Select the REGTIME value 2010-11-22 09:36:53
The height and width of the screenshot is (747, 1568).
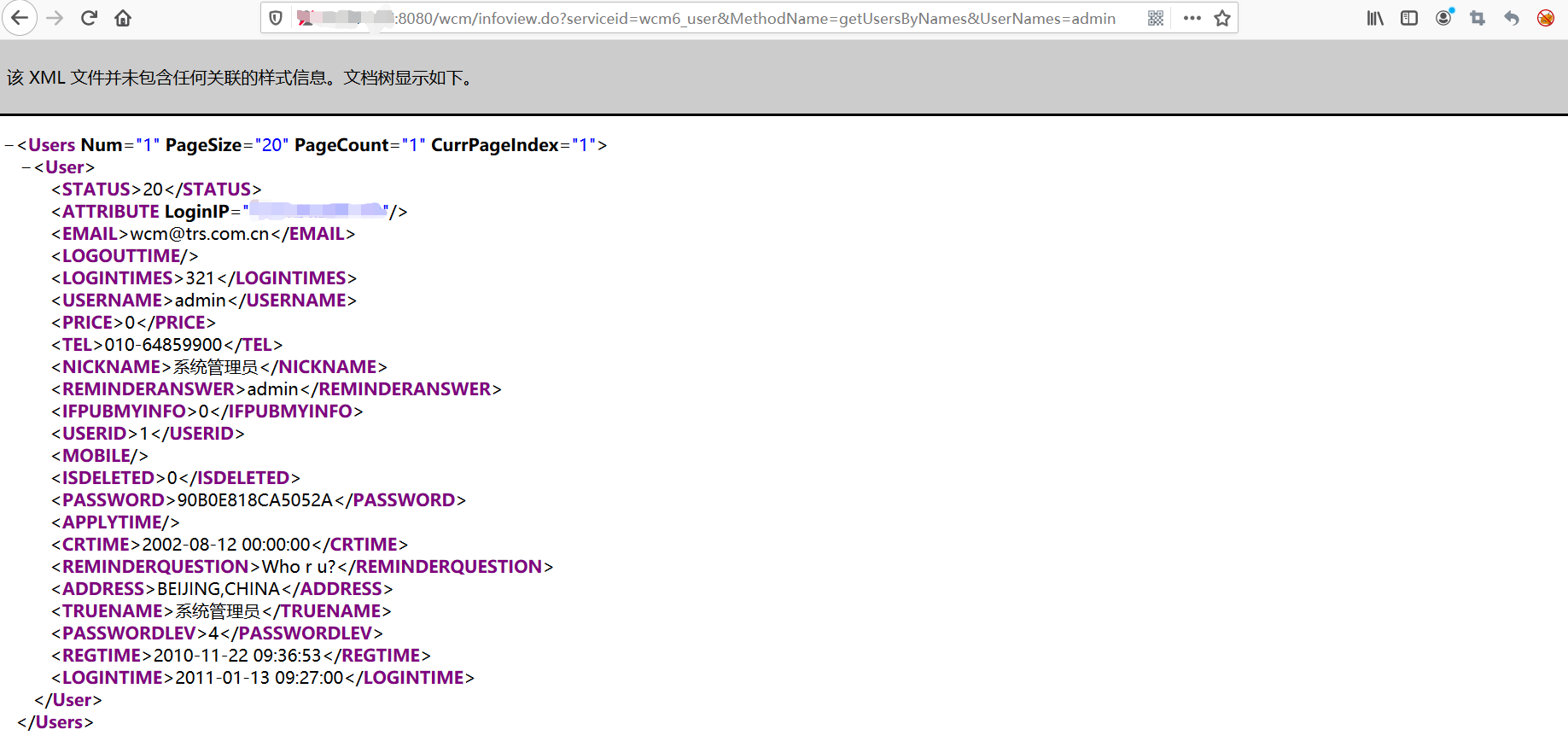click(237, 656)
